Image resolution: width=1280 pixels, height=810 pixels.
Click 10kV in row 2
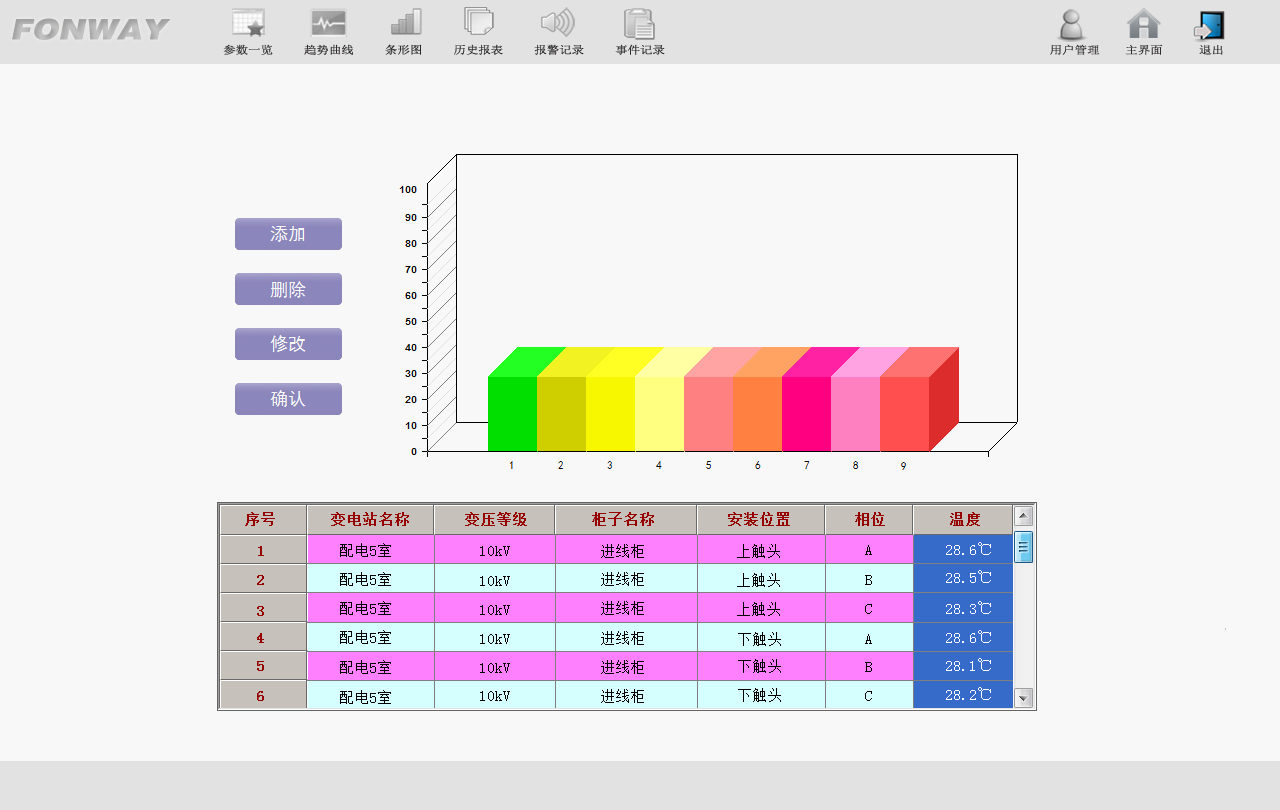coord(494,580)
